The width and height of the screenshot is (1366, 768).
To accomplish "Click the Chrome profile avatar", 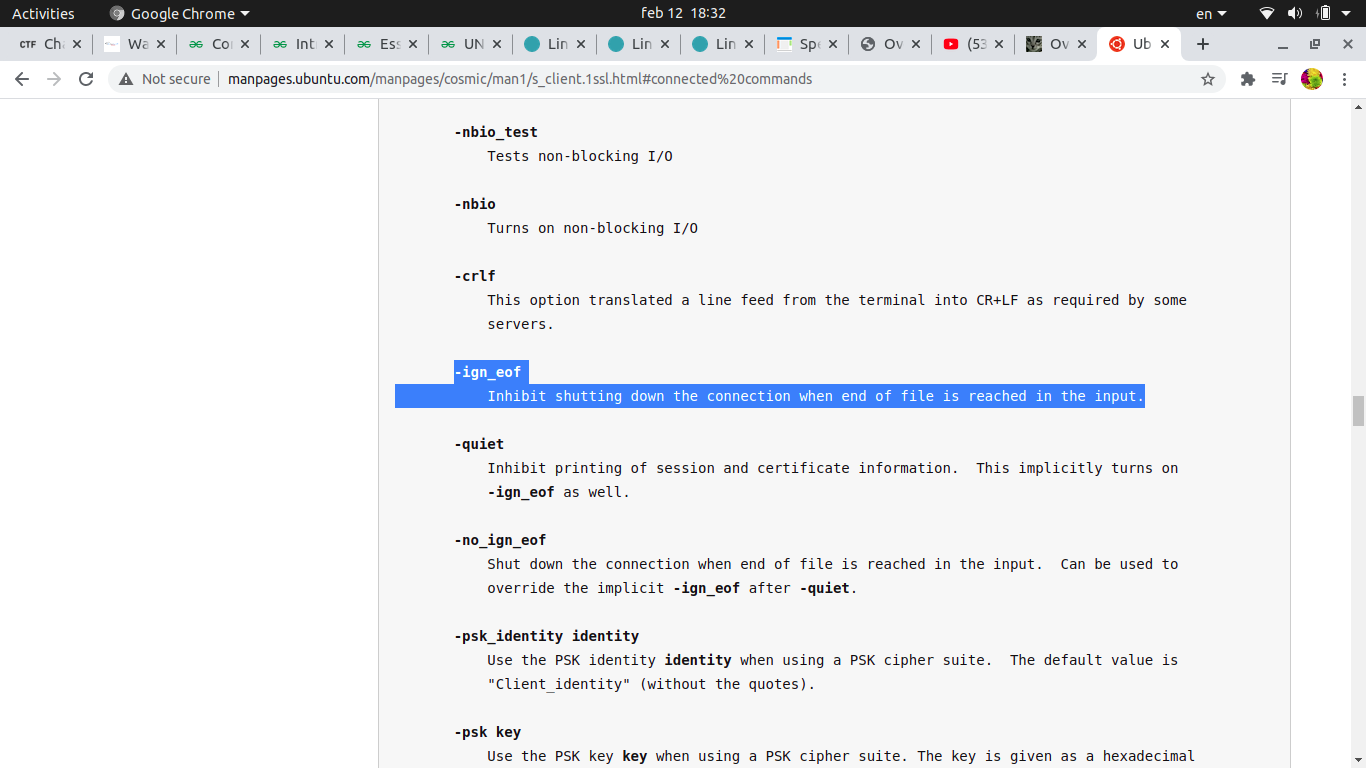I will (1312, 79).
